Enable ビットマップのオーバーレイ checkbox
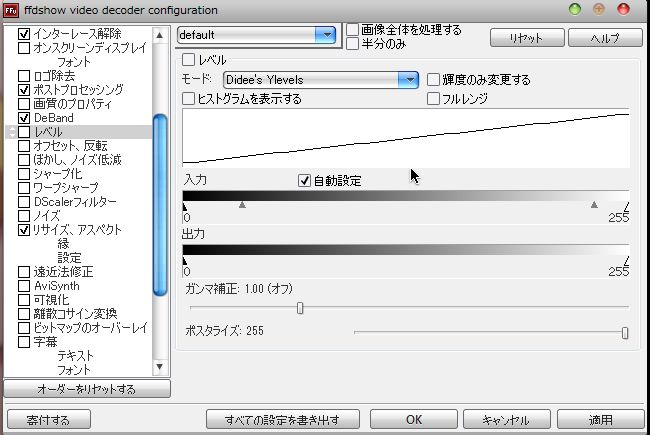The height and width of the screenshot is (435, 650). [24, 328]
